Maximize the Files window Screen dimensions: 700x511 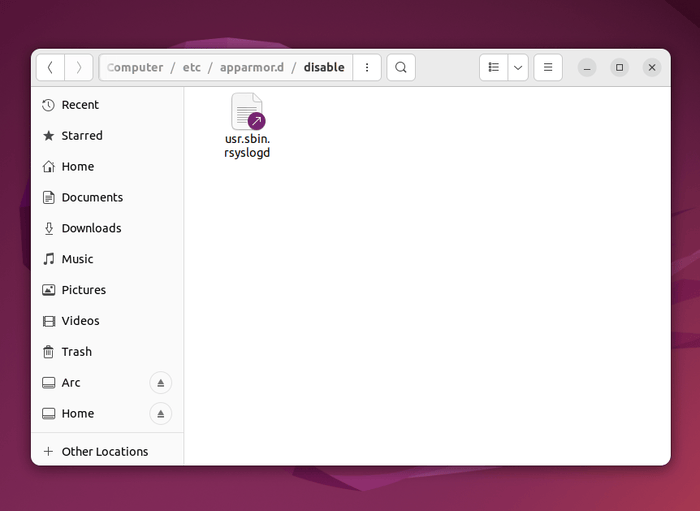[620, 67]
